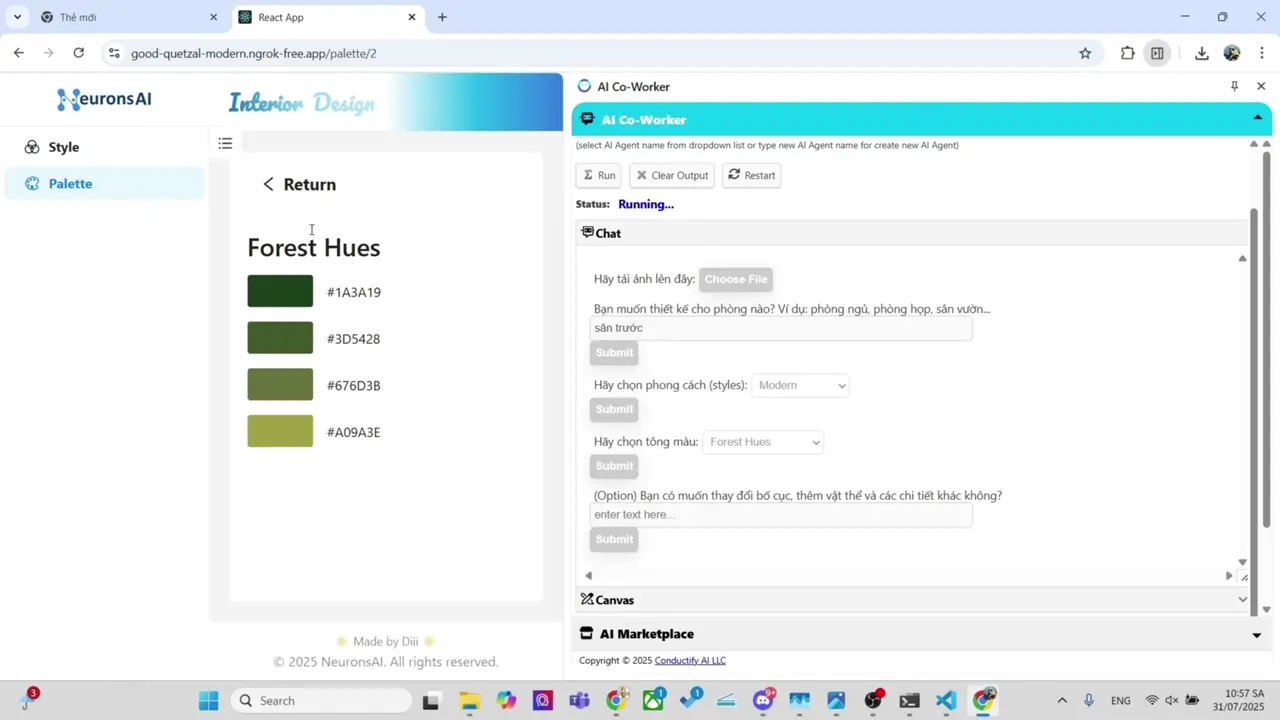Image resolution: width=1280 pixels, height=720 pixels.
Task: Click the #676D3B color swatch
Action: coord(280,384)
